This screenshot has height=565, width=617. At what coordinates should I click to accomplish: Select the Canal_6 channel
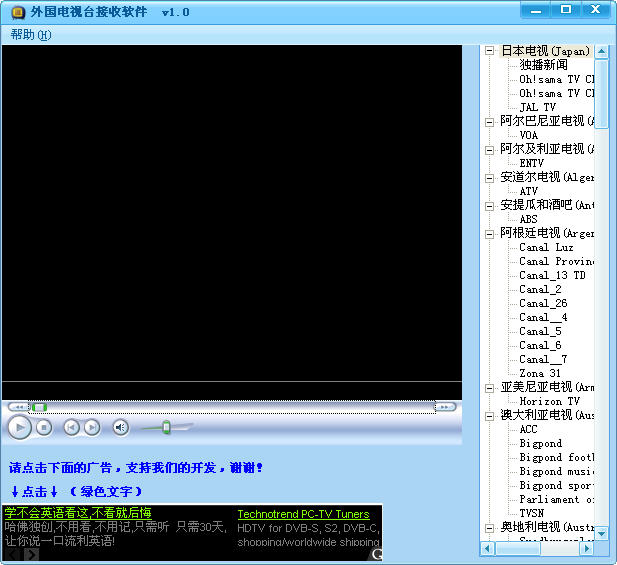540,345
